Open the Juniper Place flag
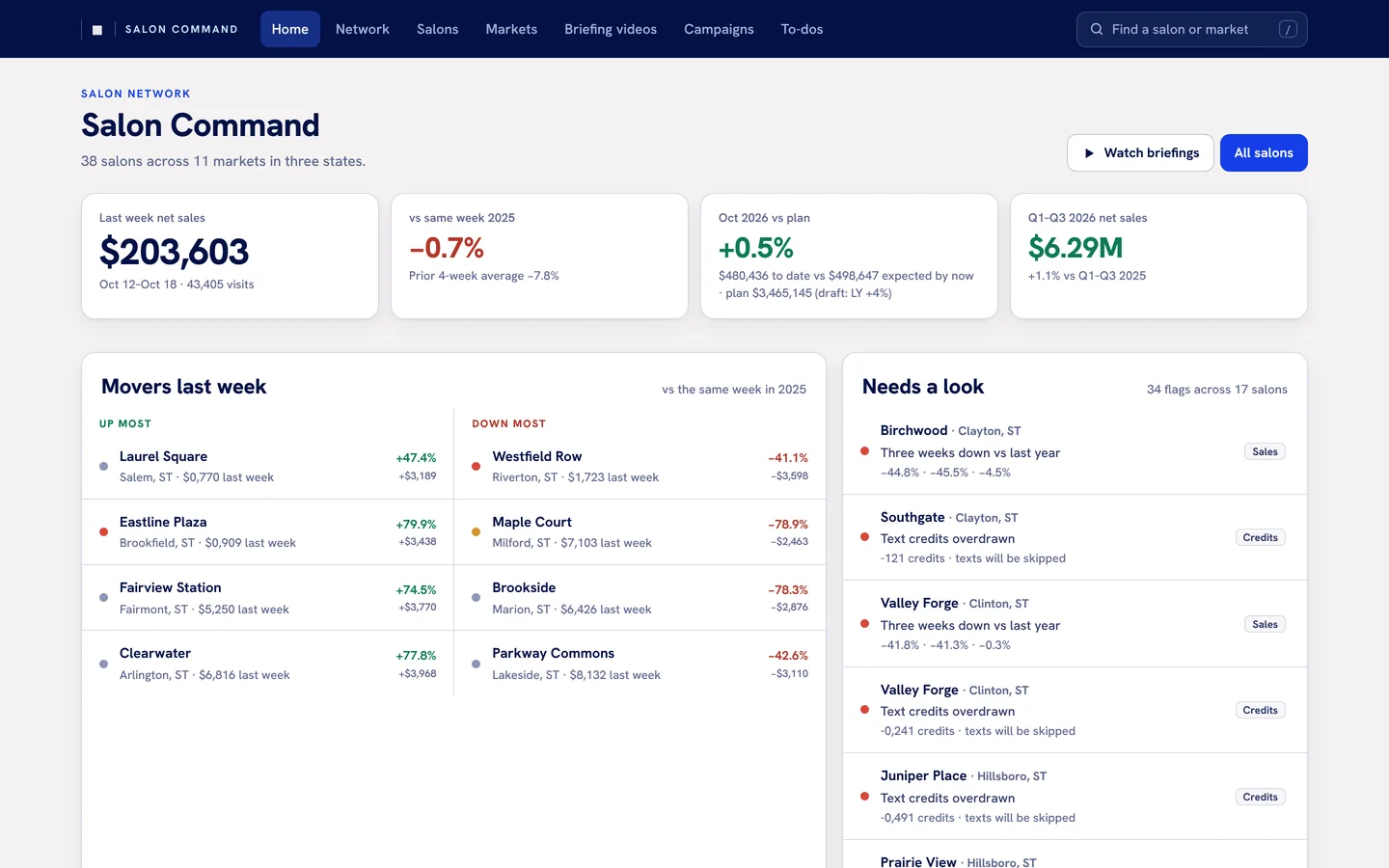This screenshot has height=868, width=1389. click(1075, 797)
